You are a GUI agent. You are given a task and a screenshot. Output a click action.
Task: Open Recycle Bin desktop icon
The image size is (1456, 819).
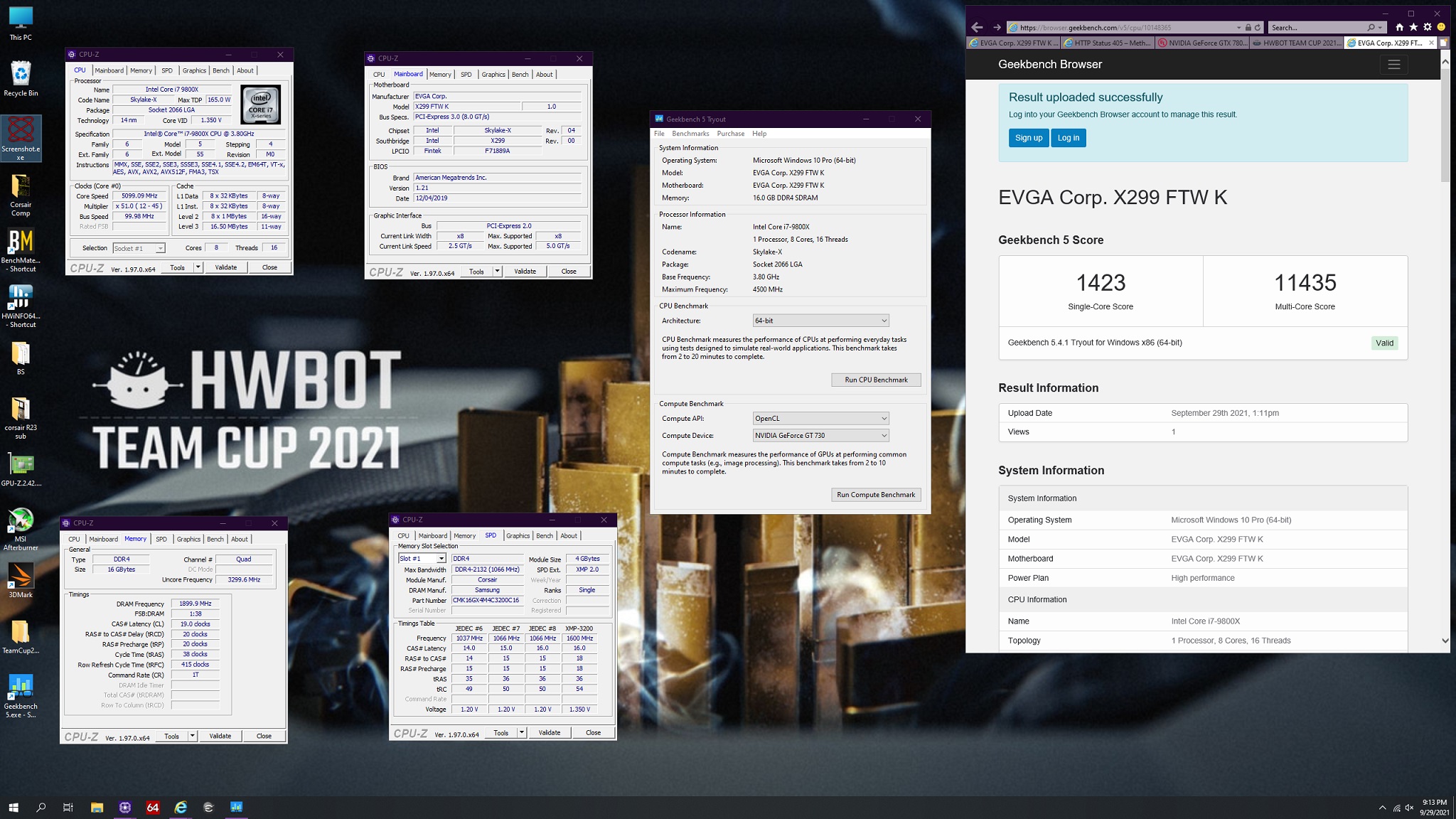(x=21, y=79)
